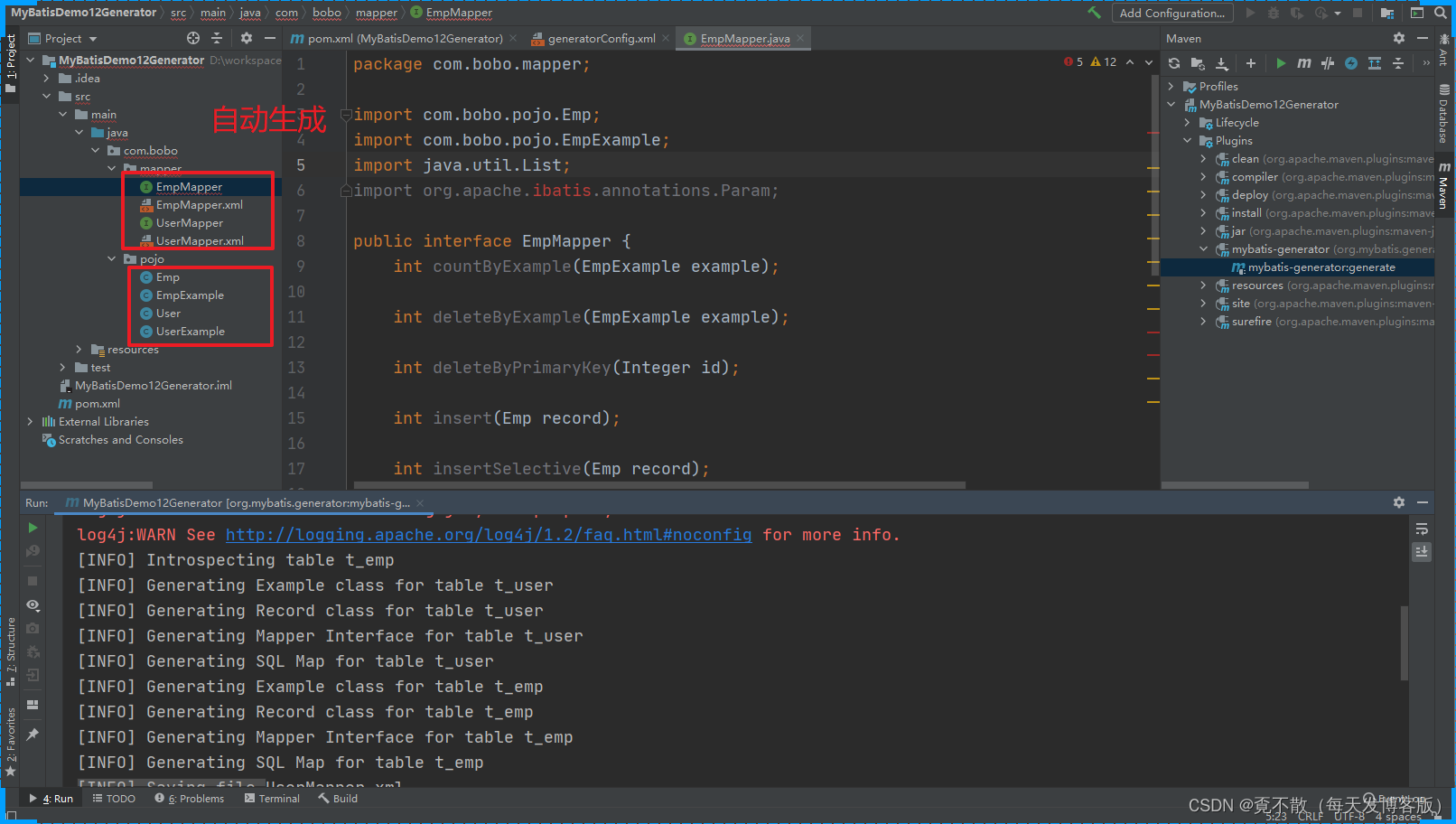The height and width of the screenshot is (824, 1456).
Task: Open Search Everywhere with magnifier icon
Action: click(x=1441, y=12)
